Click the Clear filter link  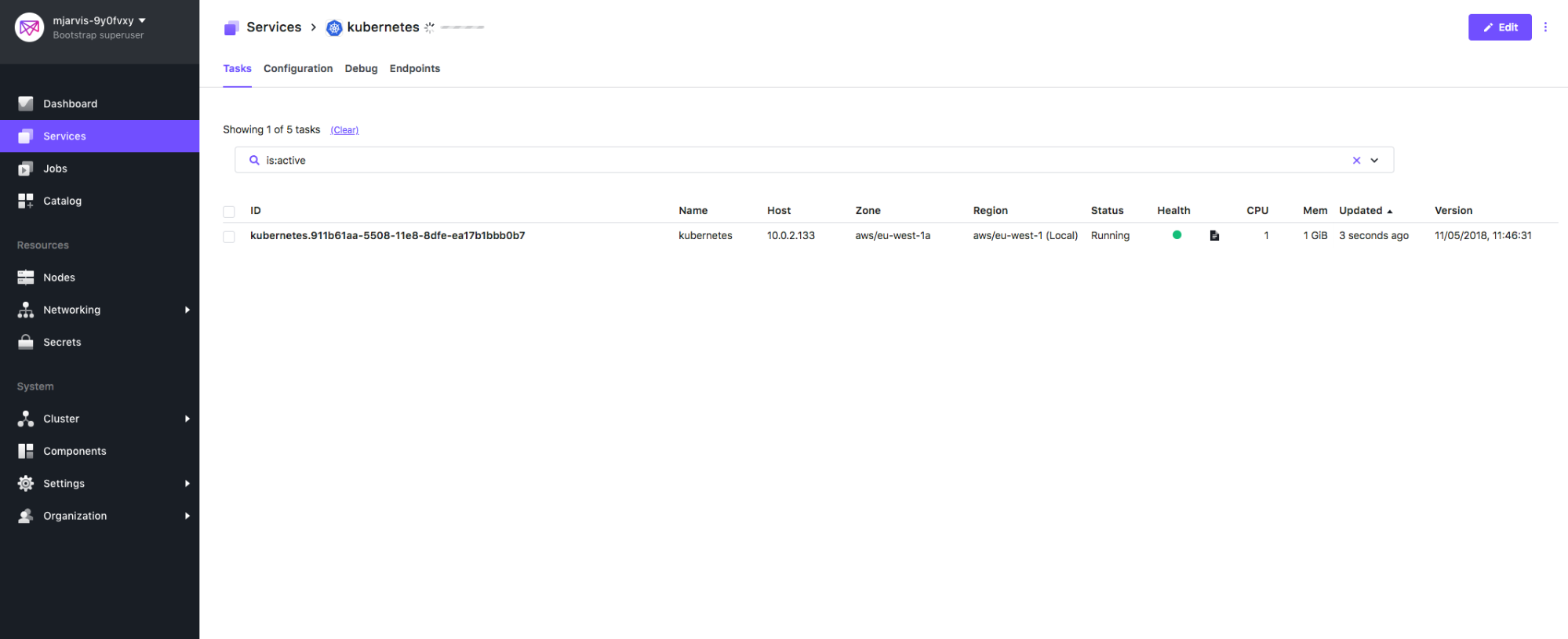pos(344,130)
